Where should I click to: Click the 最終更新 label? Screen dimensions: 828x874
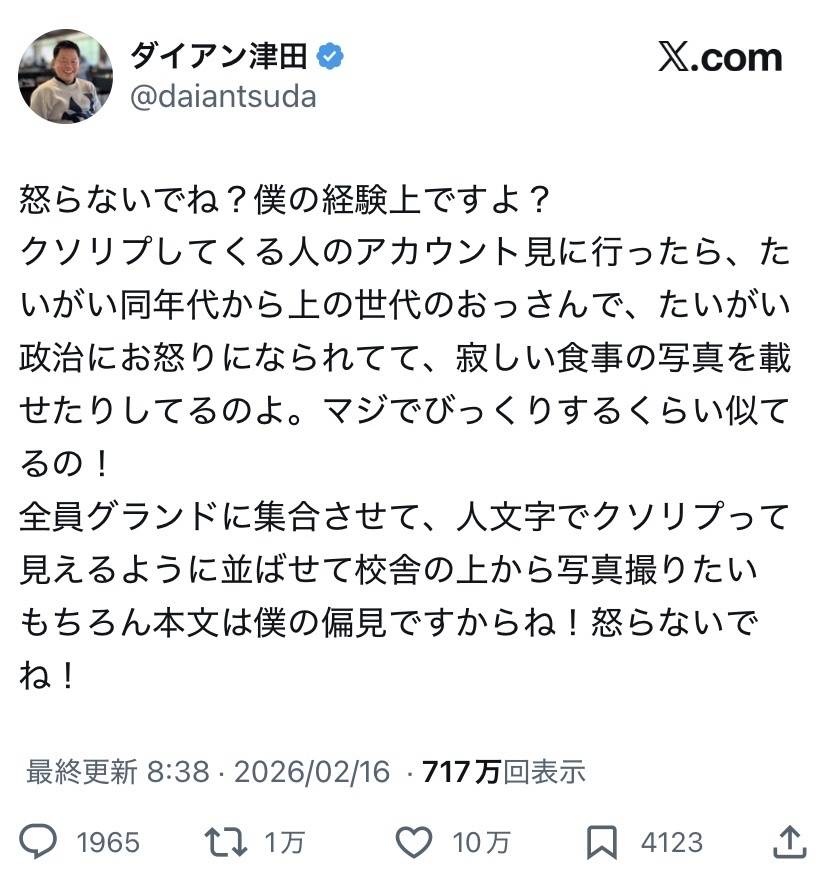click(x=81, y=771)
